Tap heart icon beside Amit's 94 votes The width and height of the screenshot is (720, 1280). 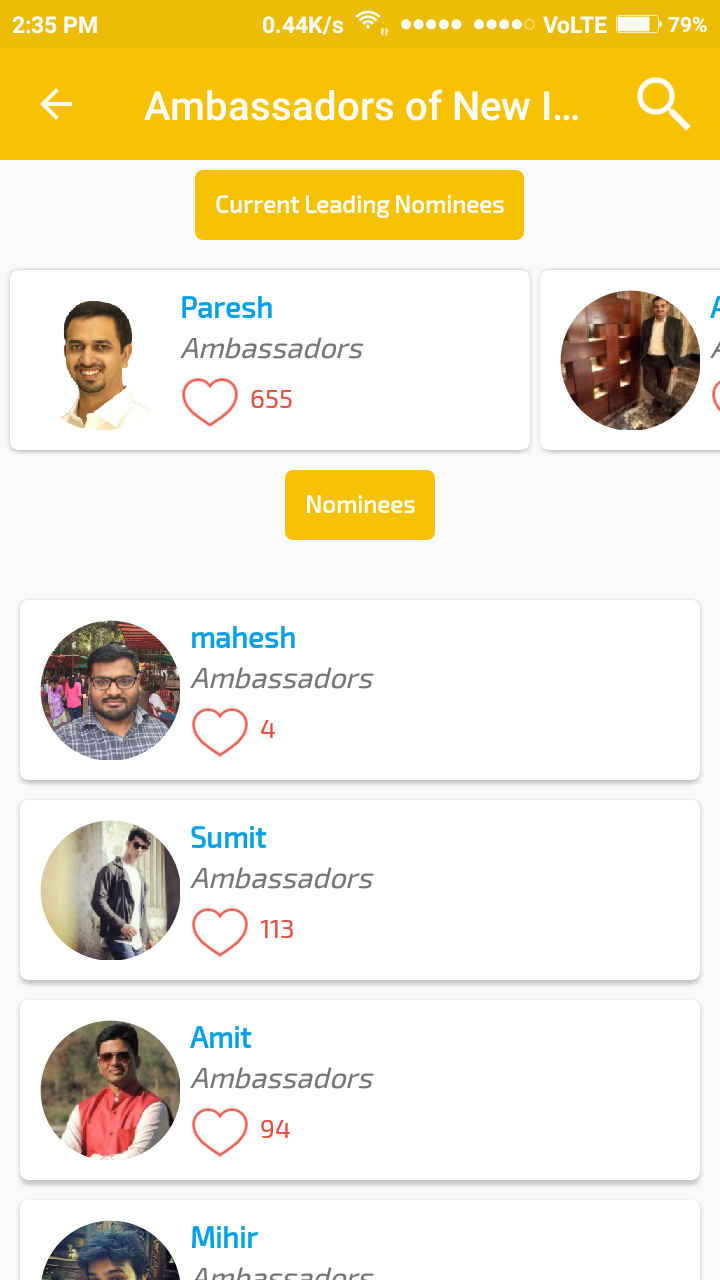point(220,1131)
